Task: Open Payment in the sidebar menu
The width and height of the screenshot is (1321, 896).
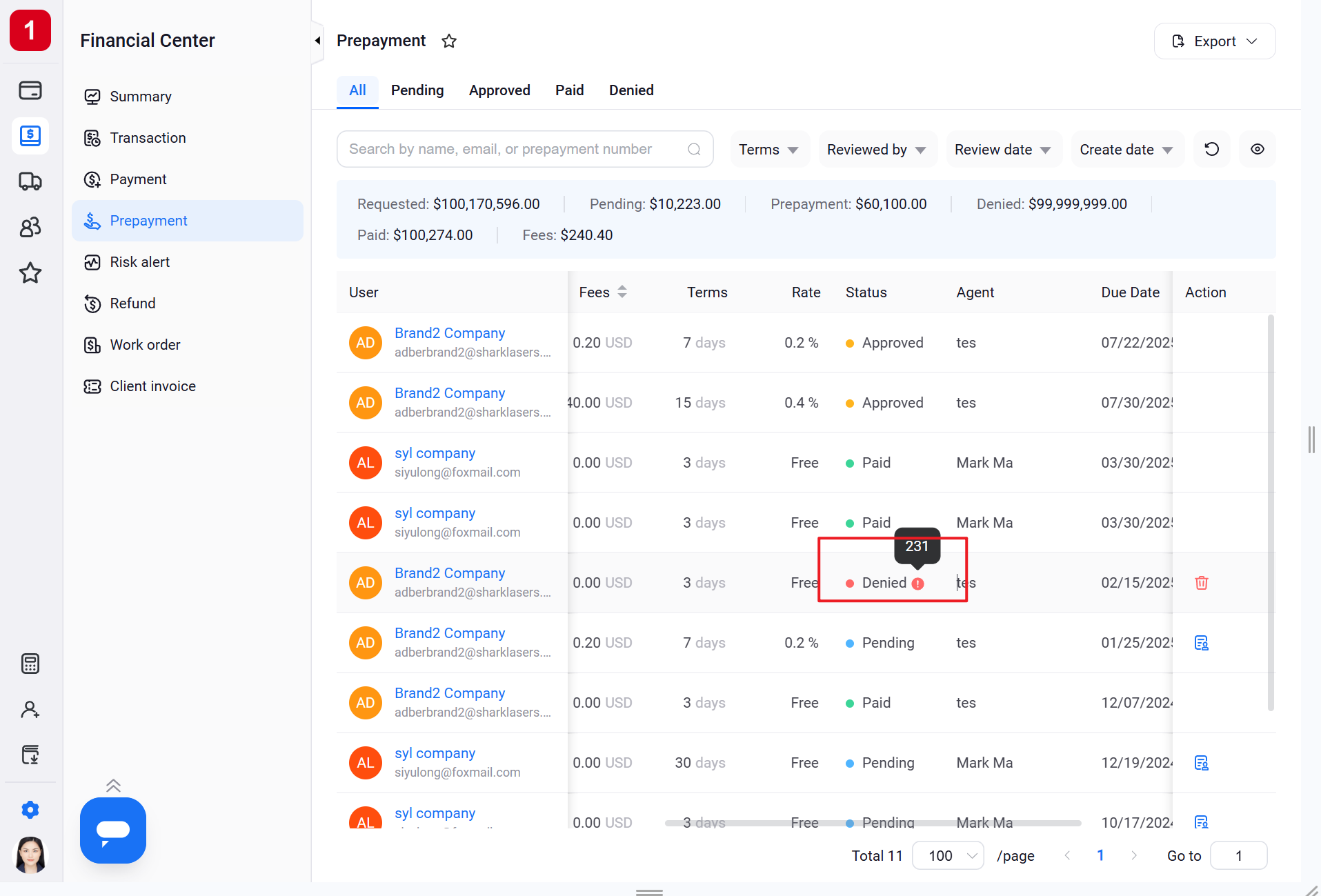Action: pos(187,179)
